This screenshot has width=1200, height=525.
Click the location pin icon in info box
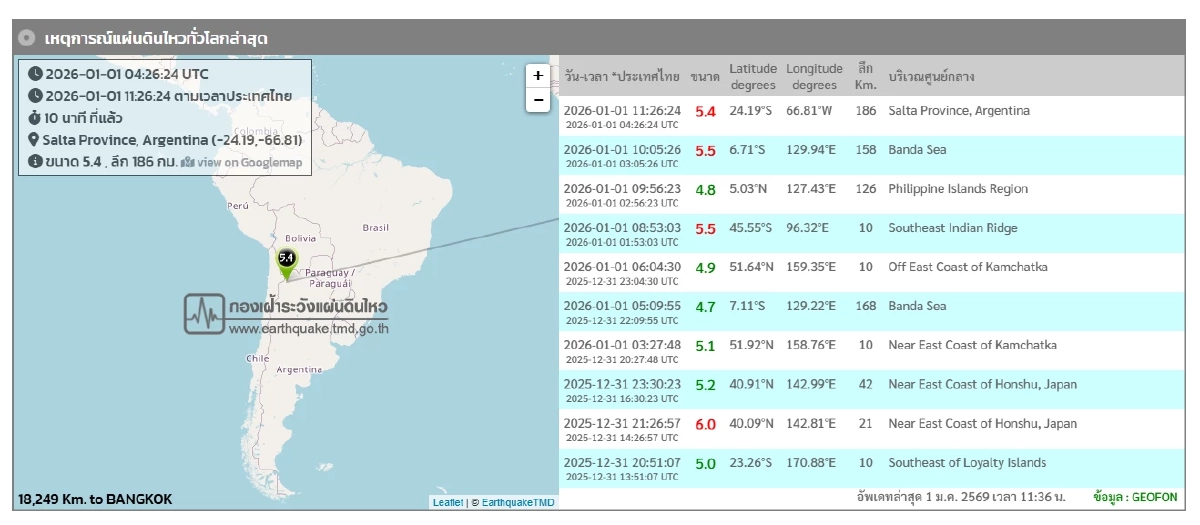coord(34,140)
